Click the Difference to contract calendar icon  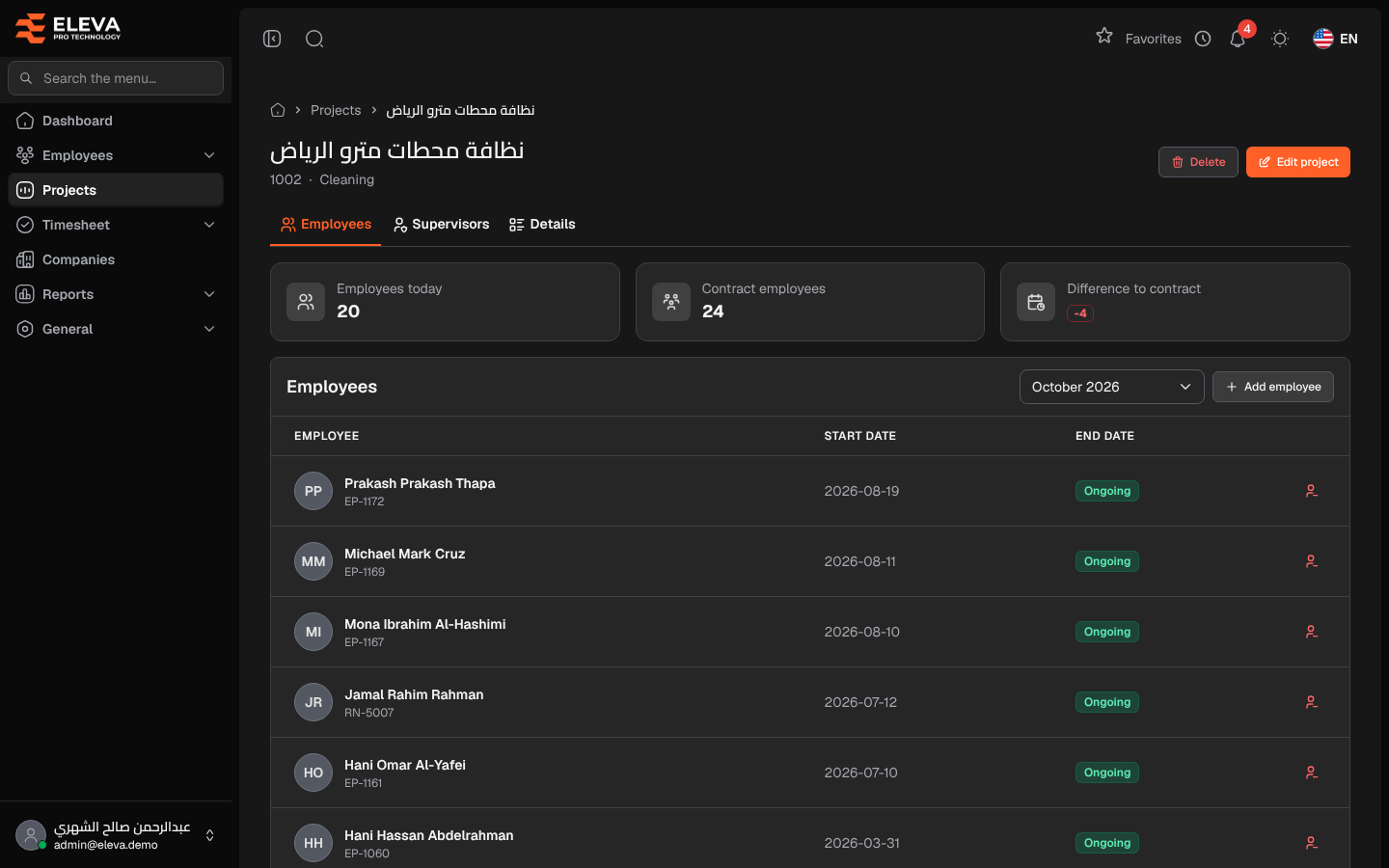(x=1036, y=302)
